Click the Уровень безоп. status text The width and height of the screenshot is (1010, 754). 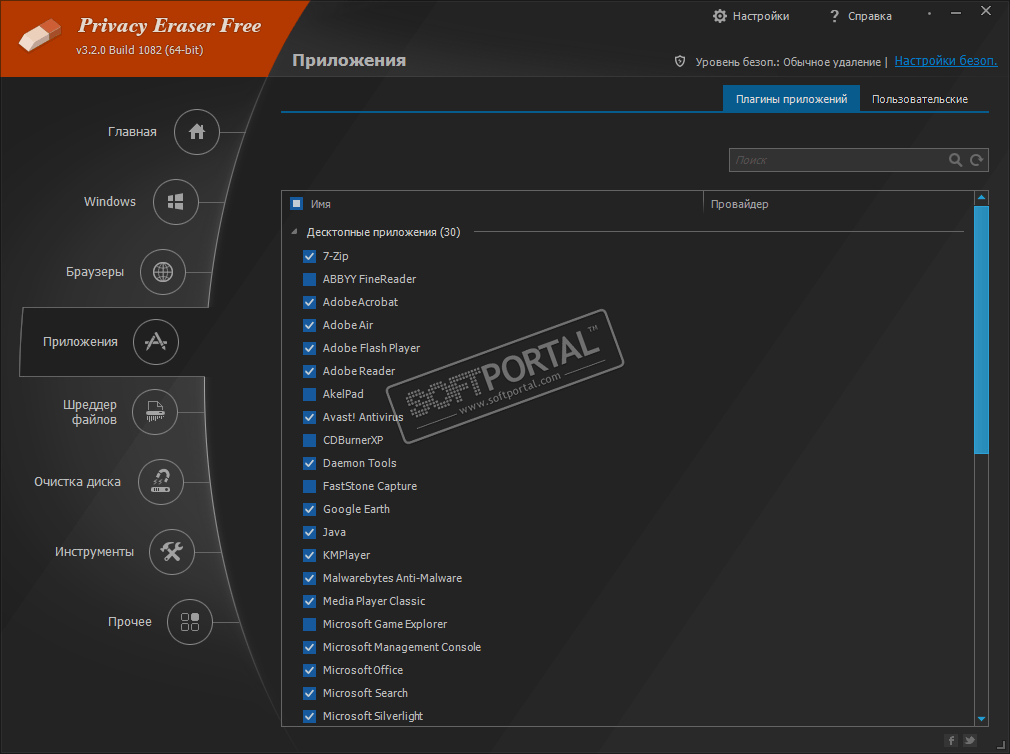point(788,62)
